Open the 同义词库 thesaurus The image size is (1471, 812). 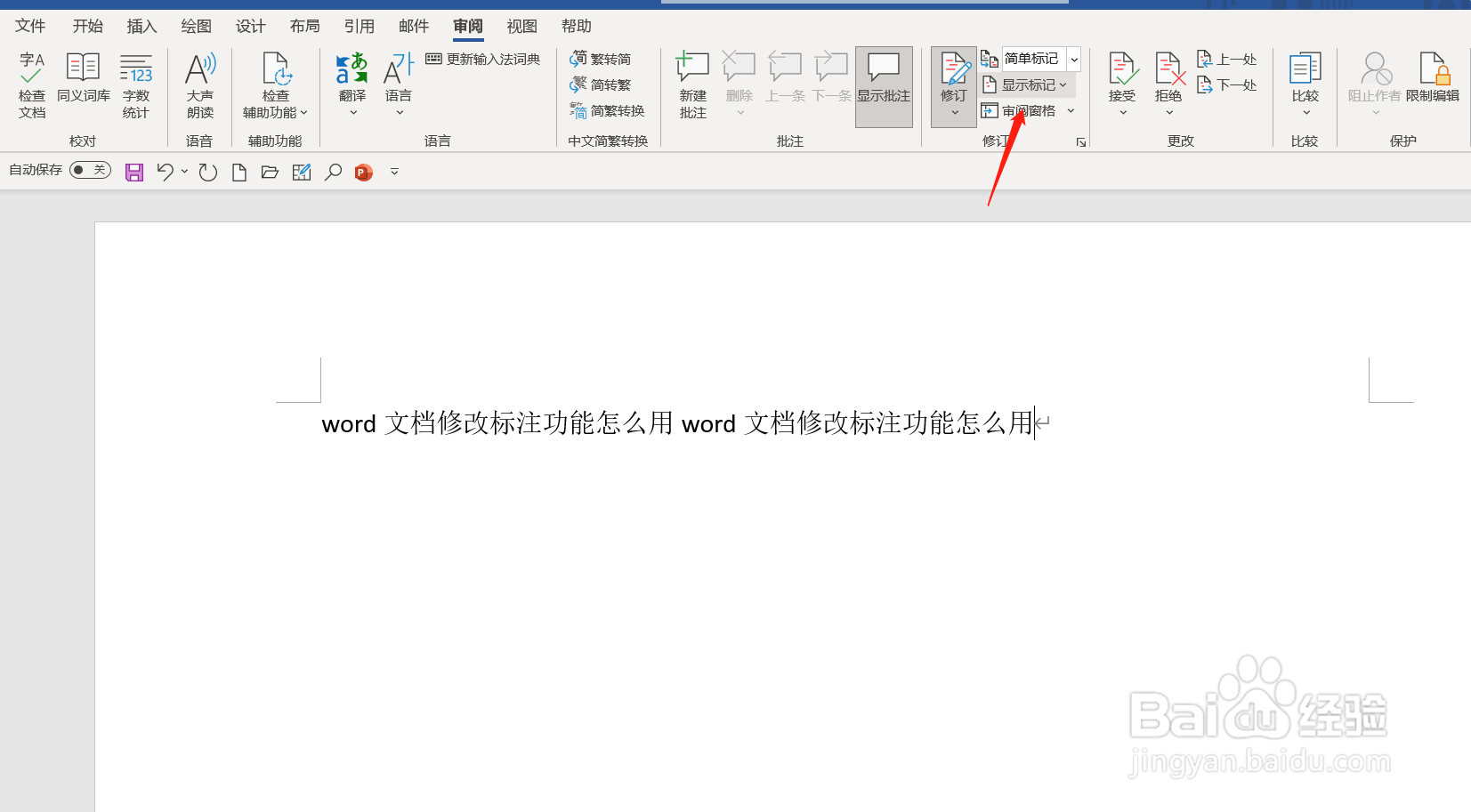pyautogui.click(x=84, y=78)
